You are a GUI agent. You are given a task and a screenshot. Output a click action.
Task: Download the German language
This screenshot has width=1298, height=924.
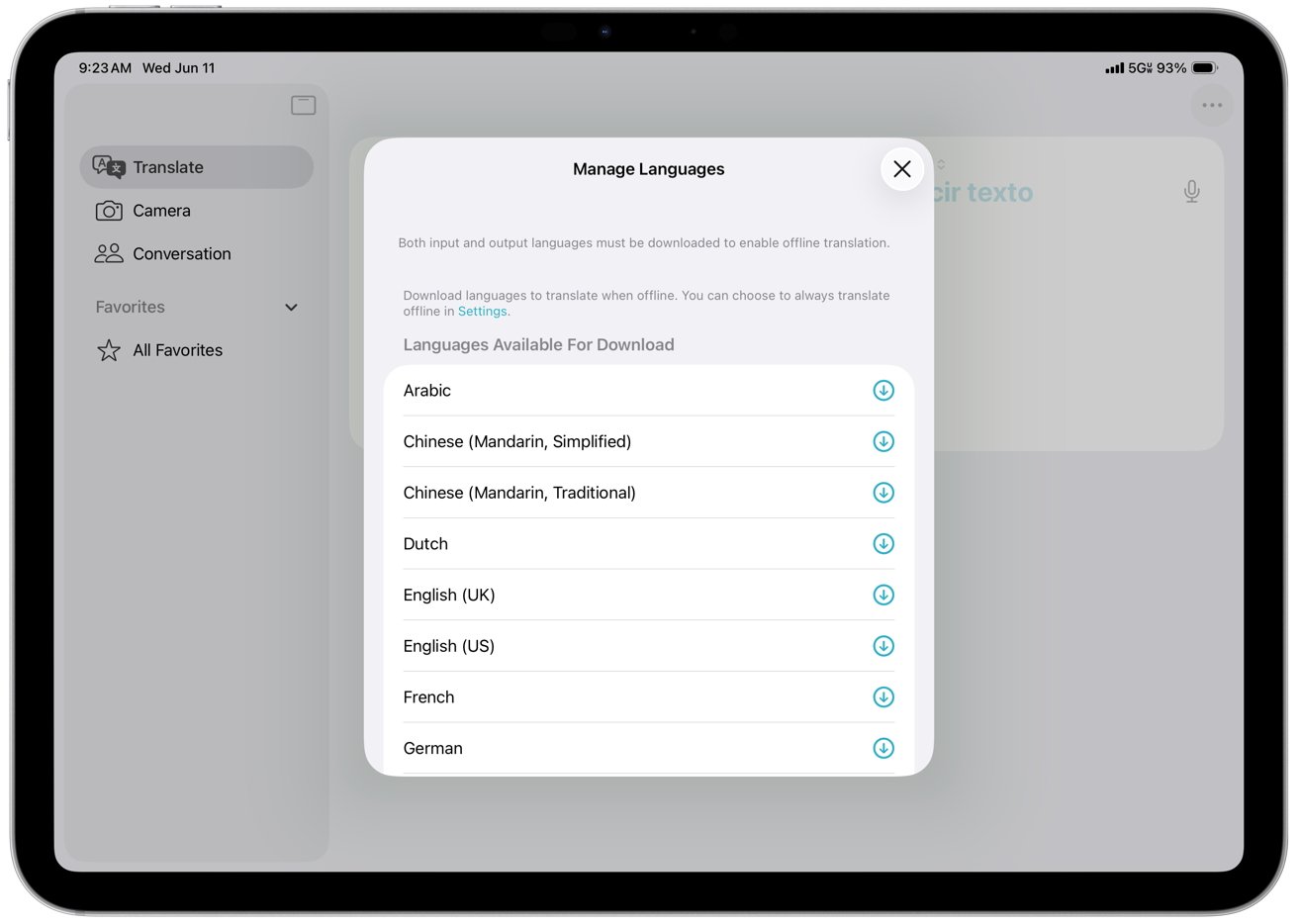[883, 748]
